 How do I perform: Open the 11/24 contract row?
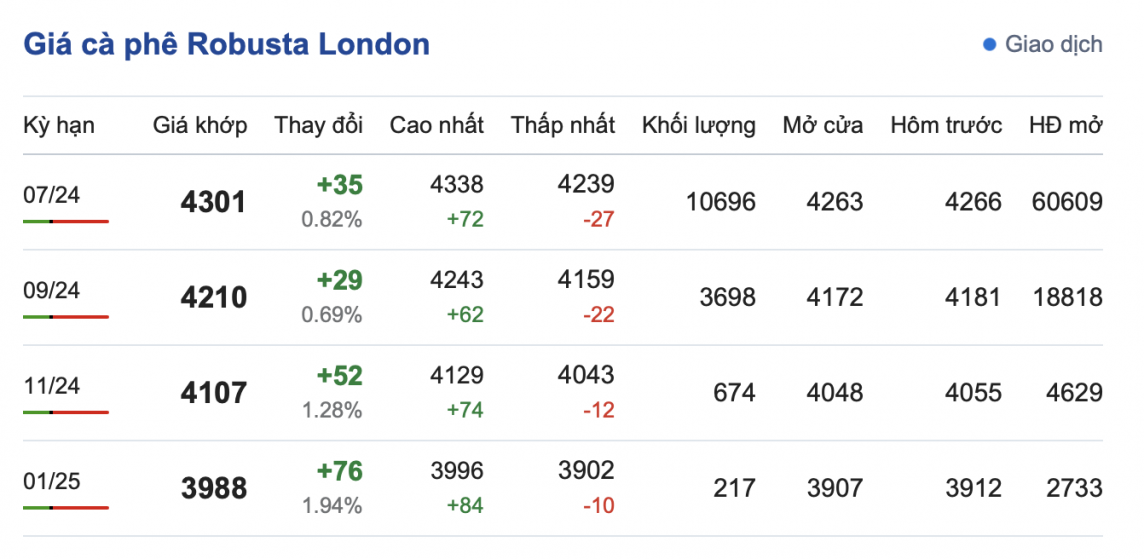click(52, 386)
